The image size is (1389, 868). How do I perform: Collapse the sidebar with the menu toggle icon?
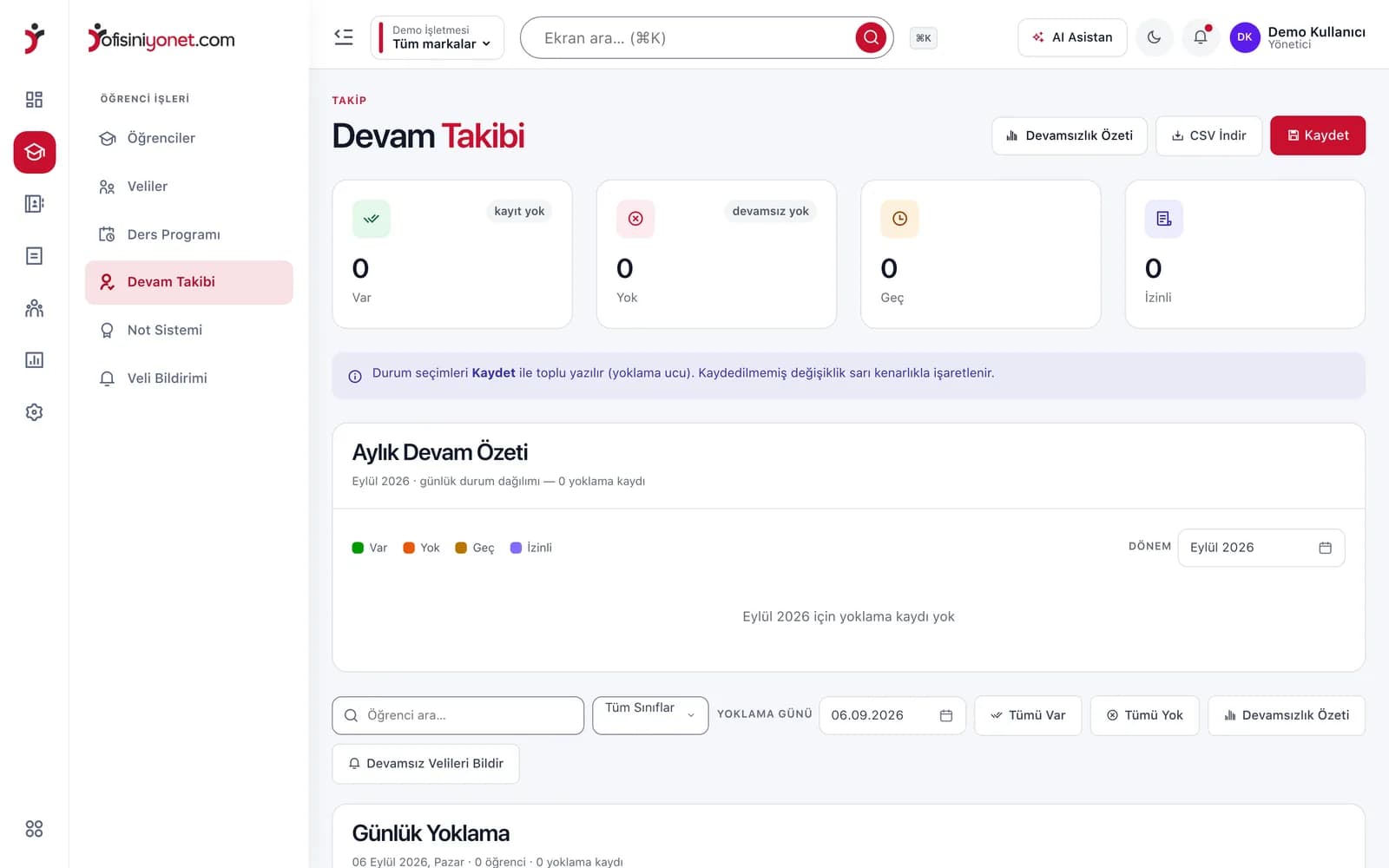pyautogui.click(x=344, y=37)
